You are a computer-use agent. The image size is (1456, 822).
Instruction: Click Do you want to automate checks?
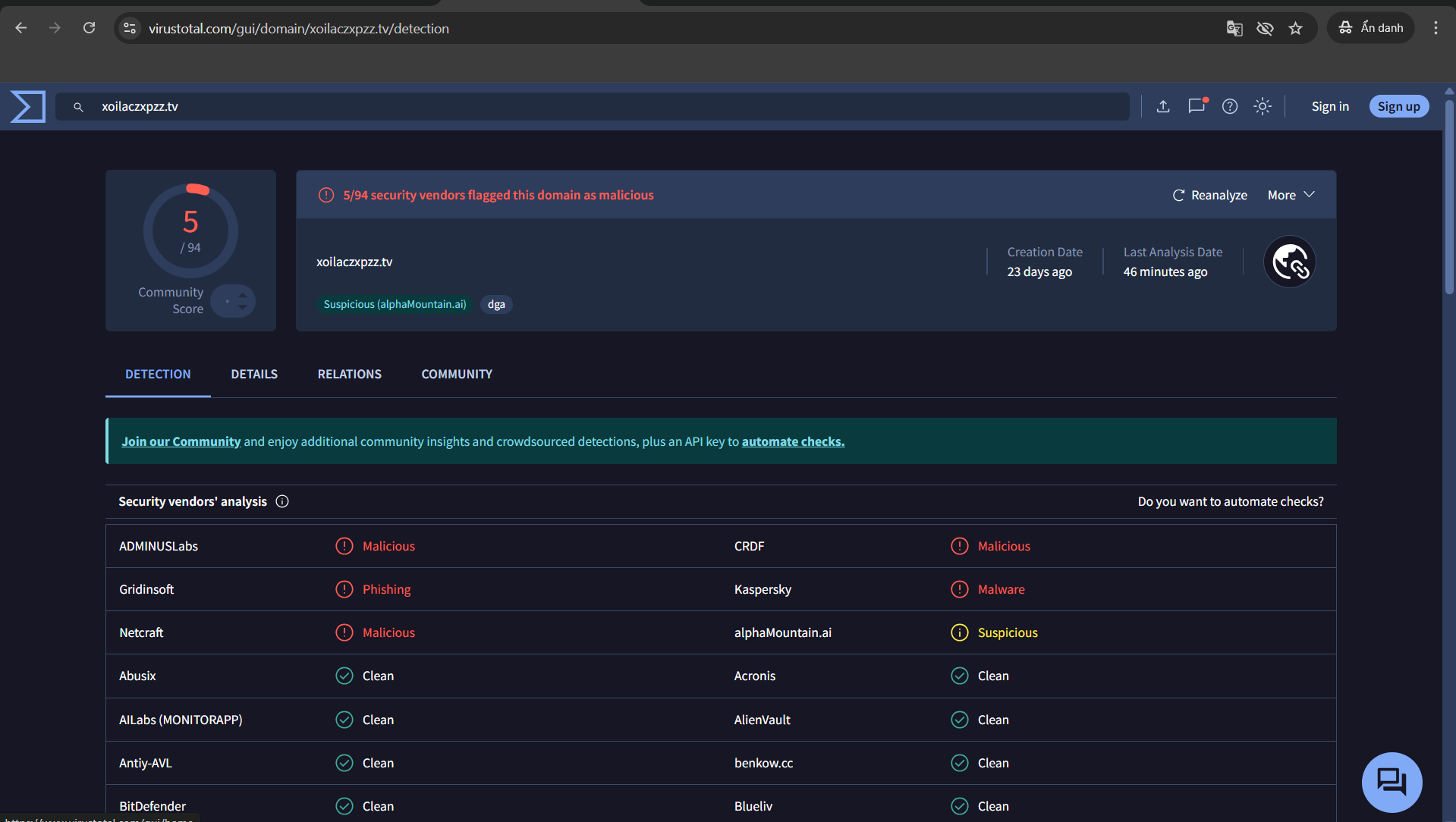tap(1231, 501)
